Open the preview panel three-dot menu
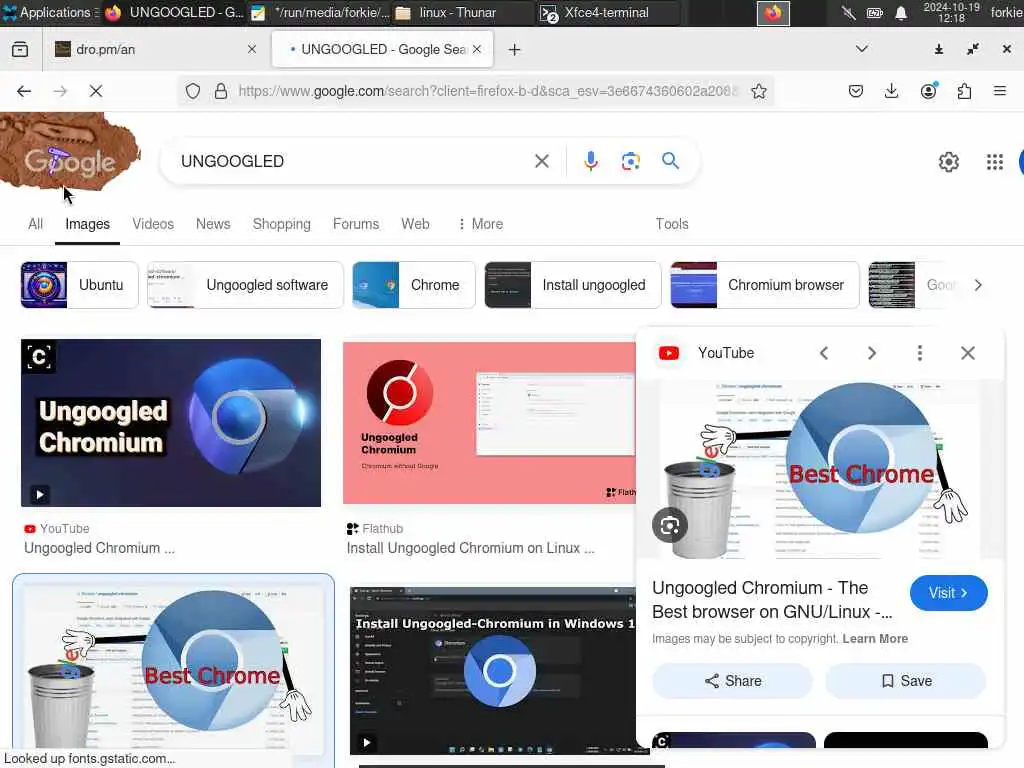This screenshot has width=1024, height=768. (x=920, y=353)
